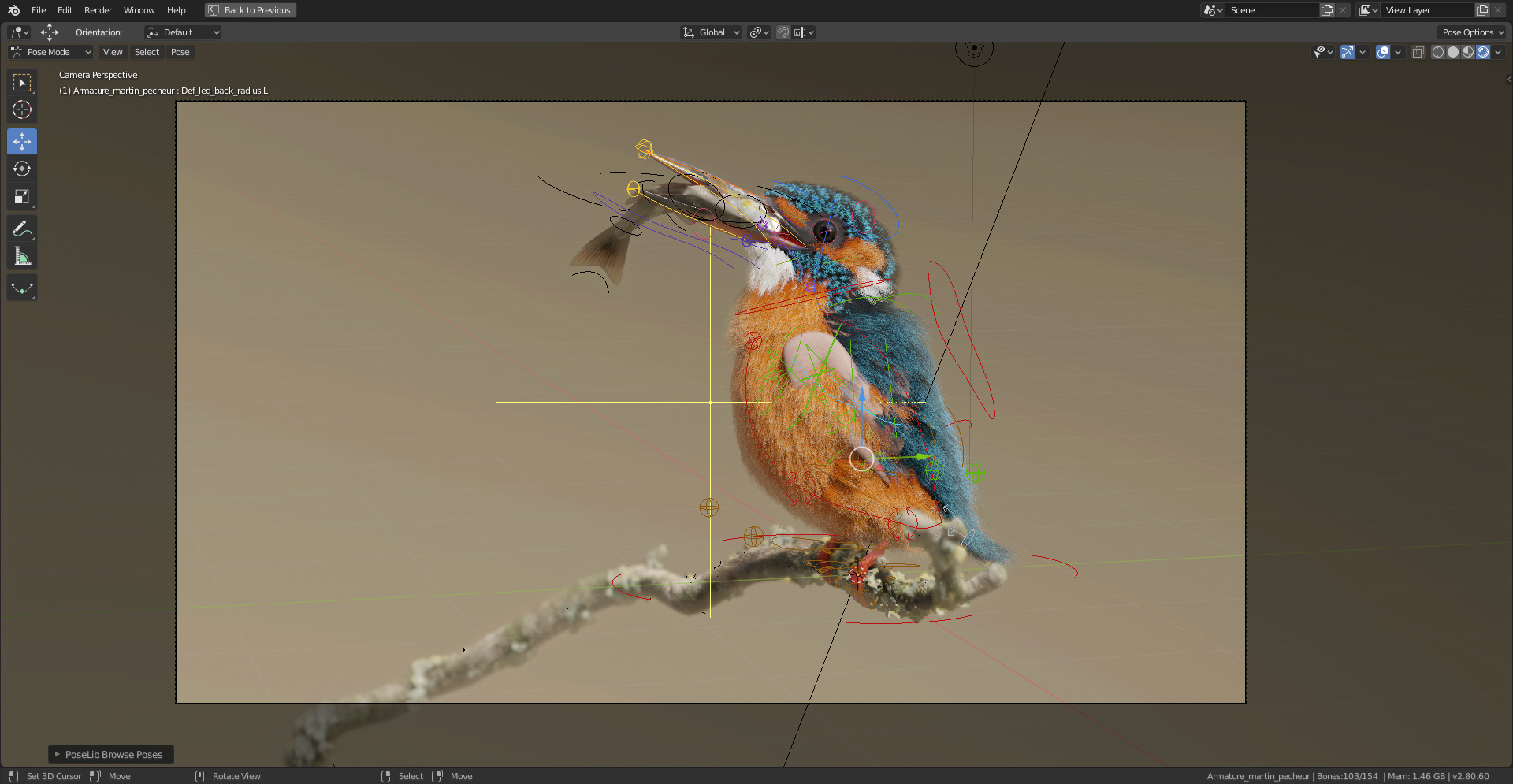
Task: Open the view layer browse dropdown icon
Action: tap(1368, 10)
